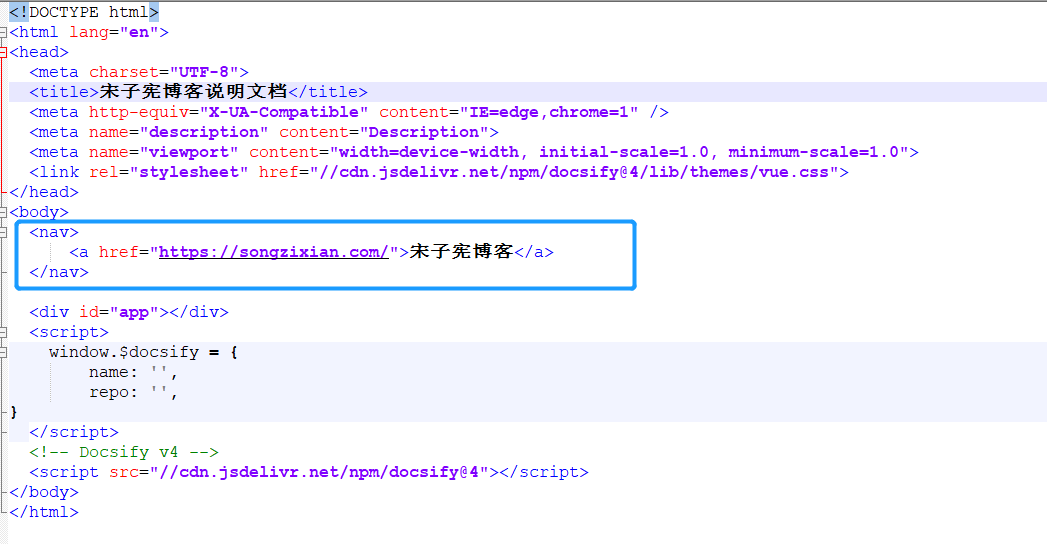Place cursor on the closing </body> tag
Viewport: 1047px width, 544px height.
(x=44, y=493)
